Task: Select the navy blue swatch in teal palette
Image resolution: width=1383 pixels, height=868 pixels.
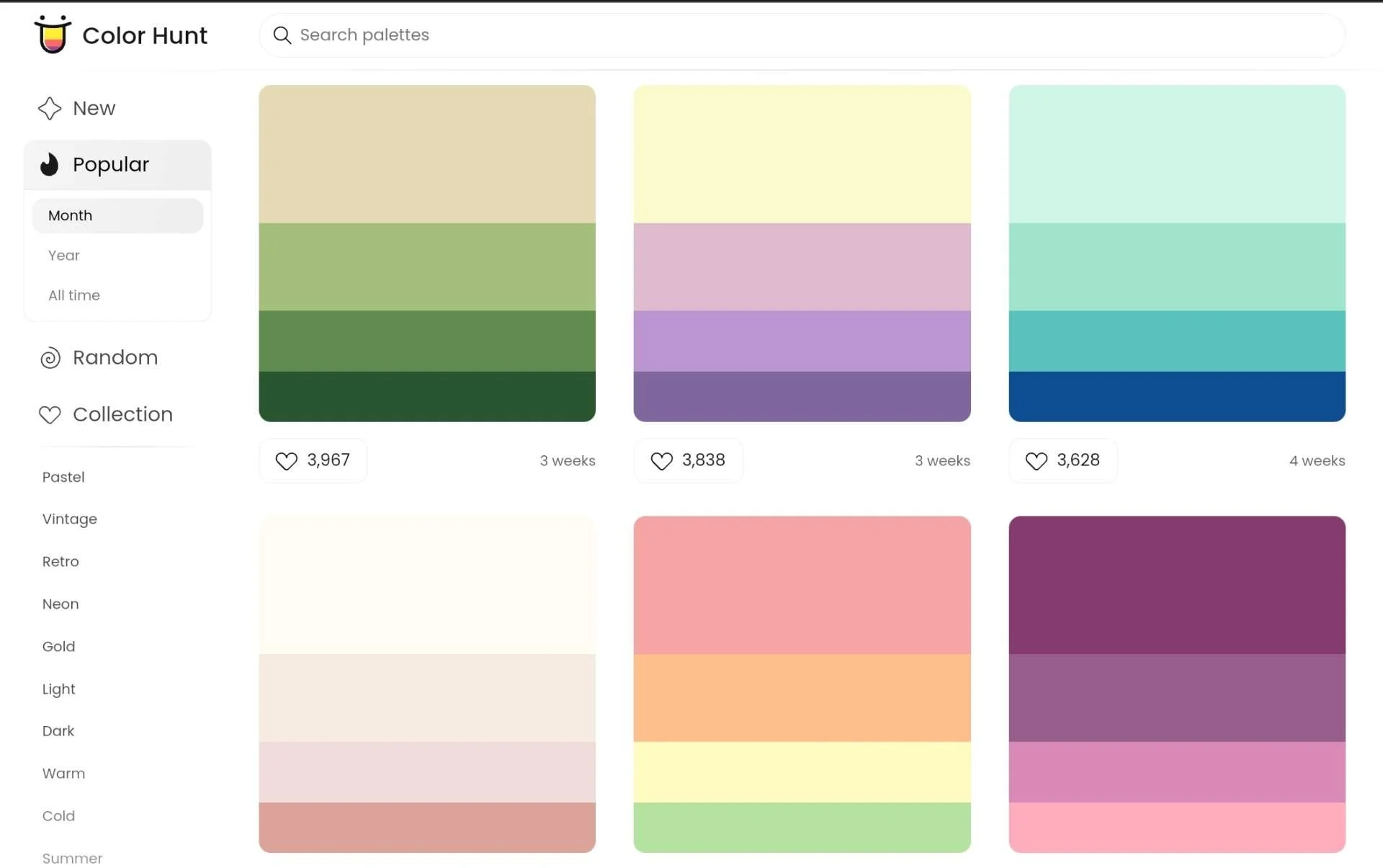Action: 1177,396
